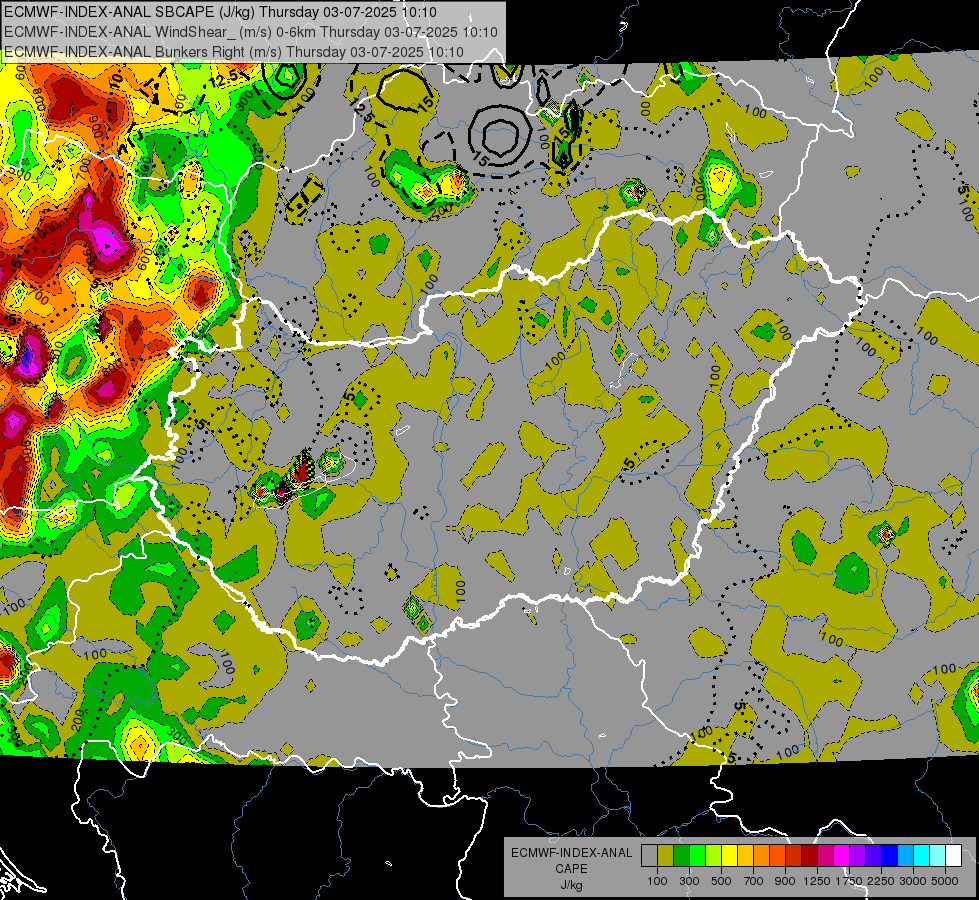Select the pink-magenta swatch after 1250
The width and height of the screenshot is (979, 900).
(825, 856)
